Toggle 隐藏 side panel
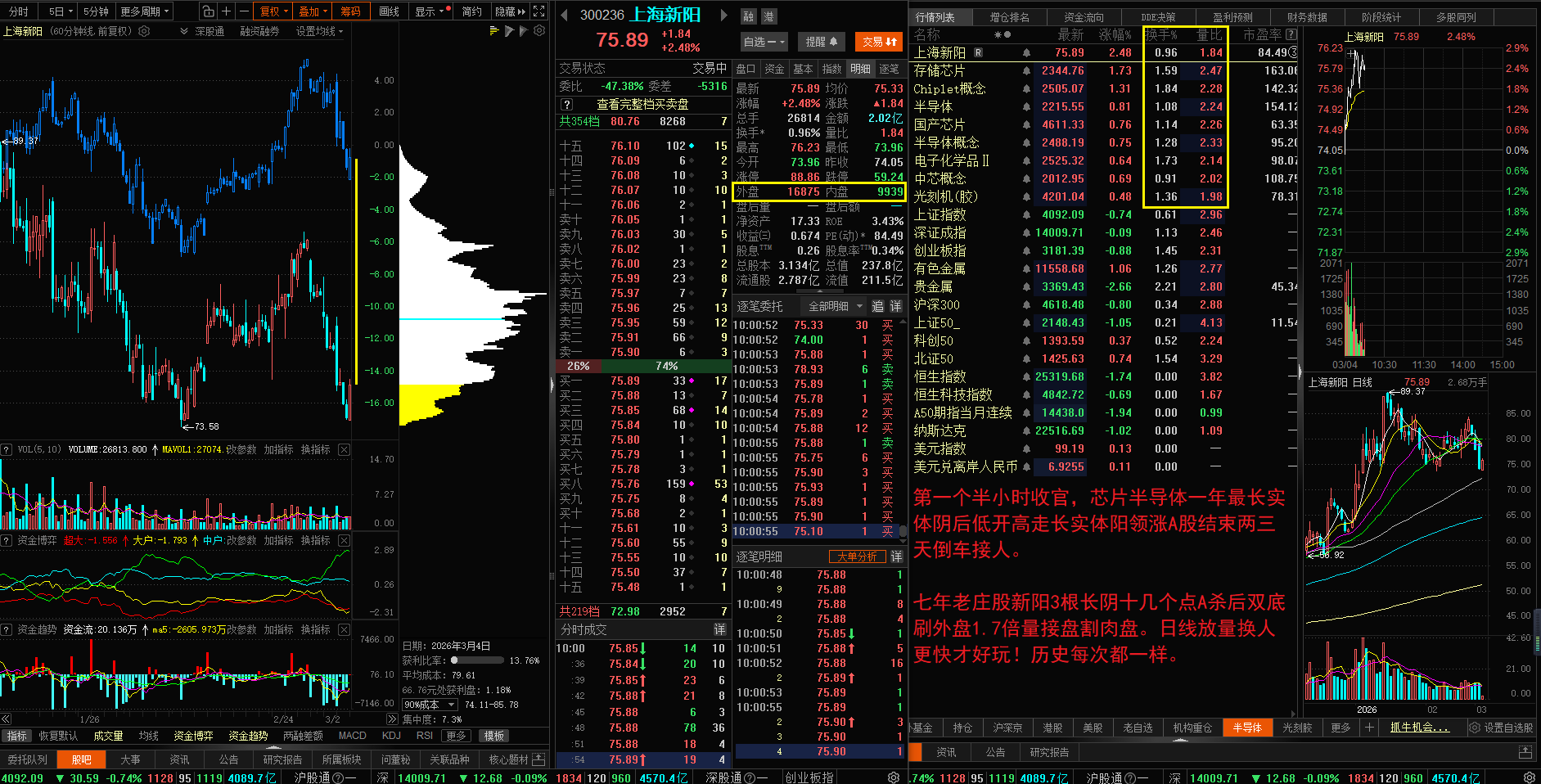This screenshot has height=784, width=1541. coord(510,11)
